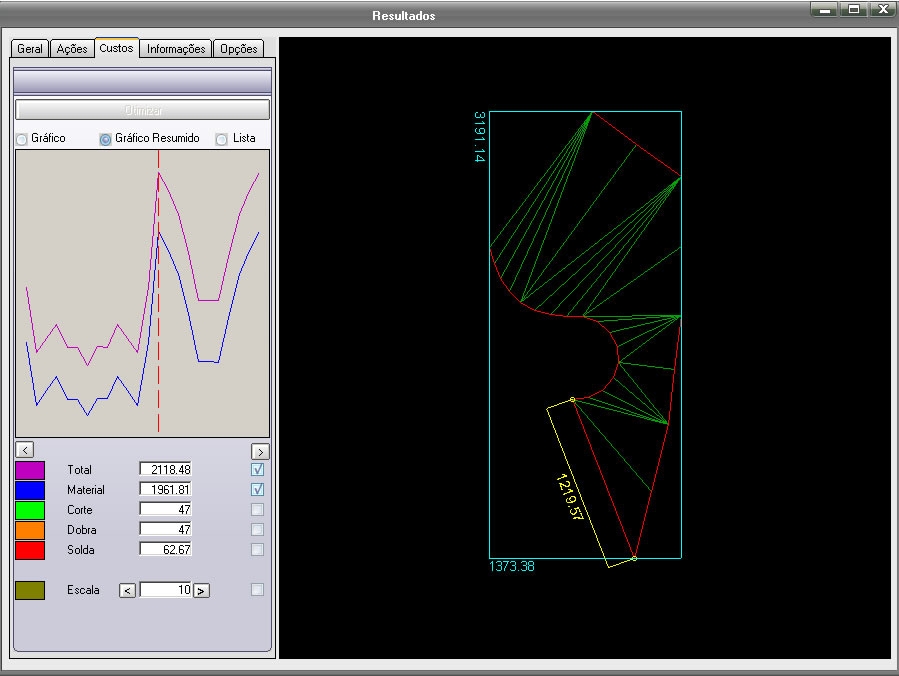
Task: Increase Escala value with right arrow
Action: point(201,591)
